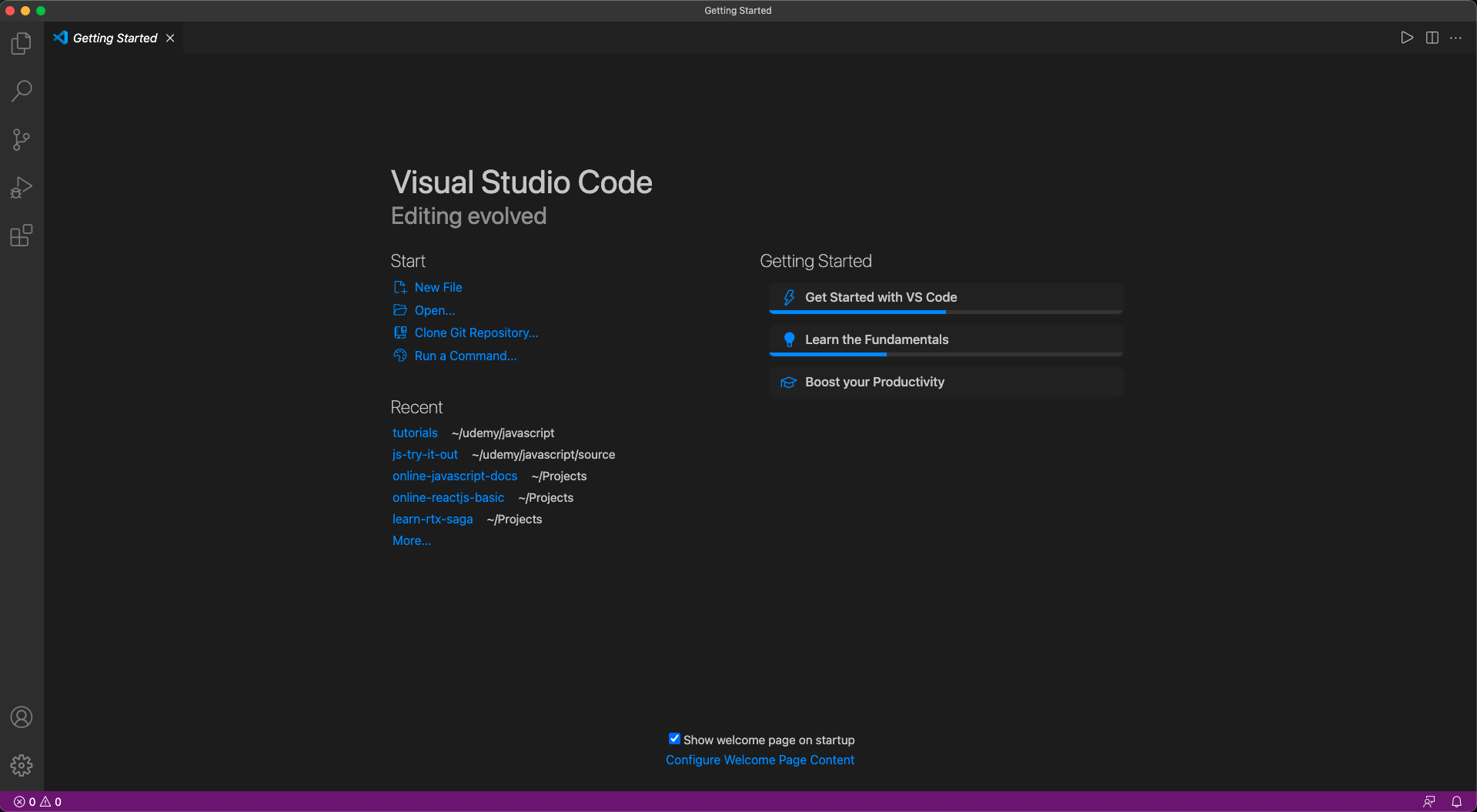Click the ~/udemy/javascript path text
The height and width of the screenshot is (812, 1477).
pos(503,433)
